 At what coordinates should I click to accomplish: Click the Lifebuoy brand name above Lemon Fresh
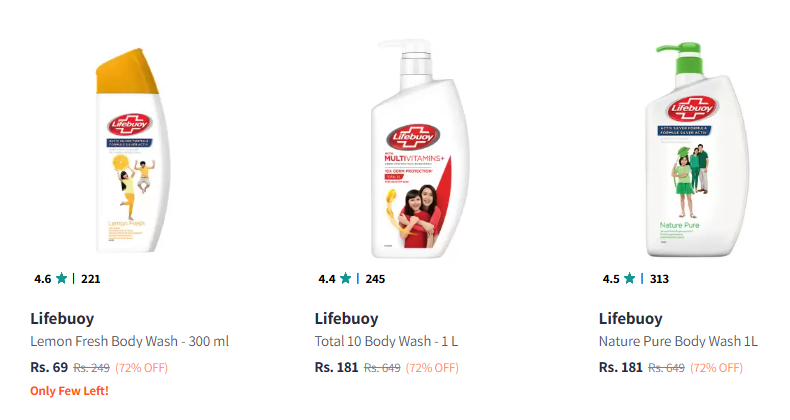[x=63, y=319]
